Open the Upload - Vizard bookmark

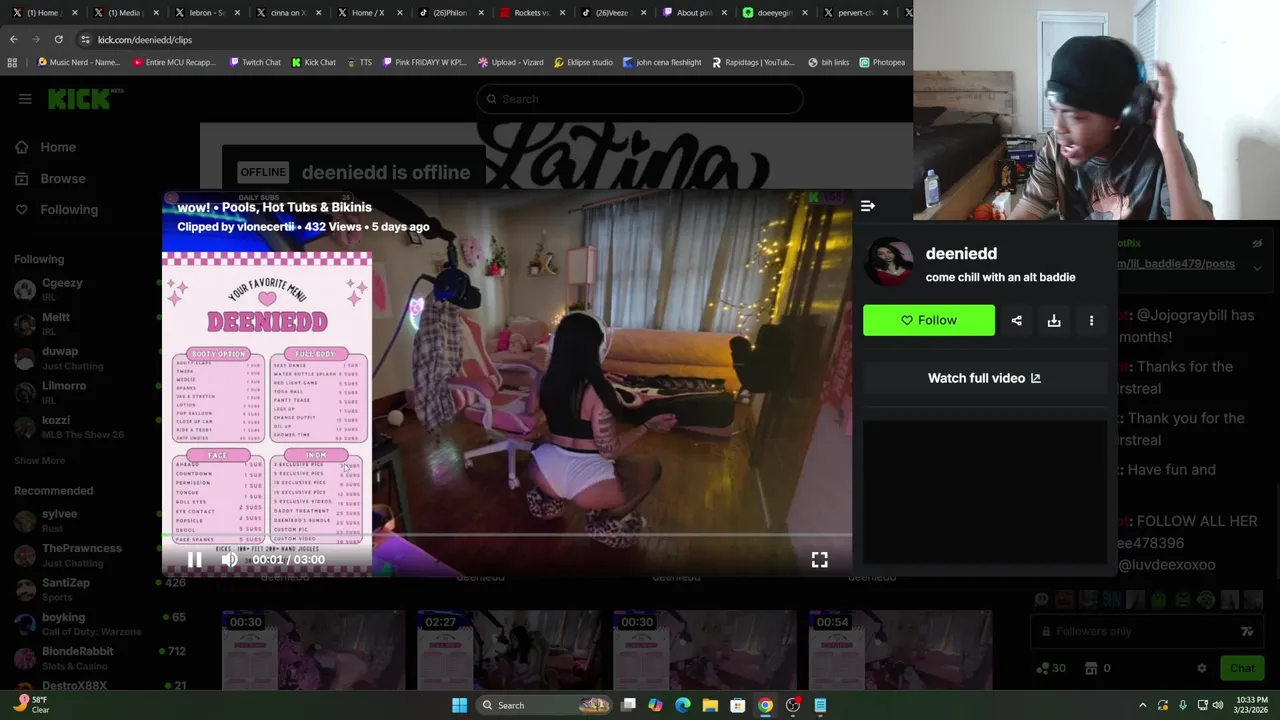[x=511, y=62]
